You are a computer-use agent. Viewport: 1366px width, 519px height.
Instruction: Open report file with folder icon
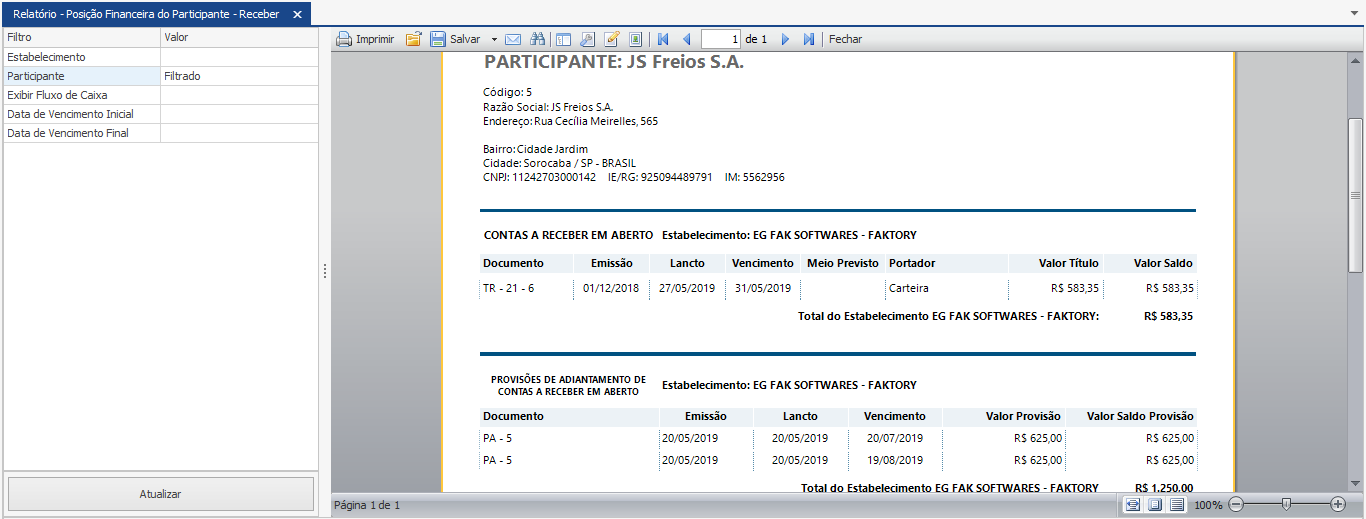[413, 39]
